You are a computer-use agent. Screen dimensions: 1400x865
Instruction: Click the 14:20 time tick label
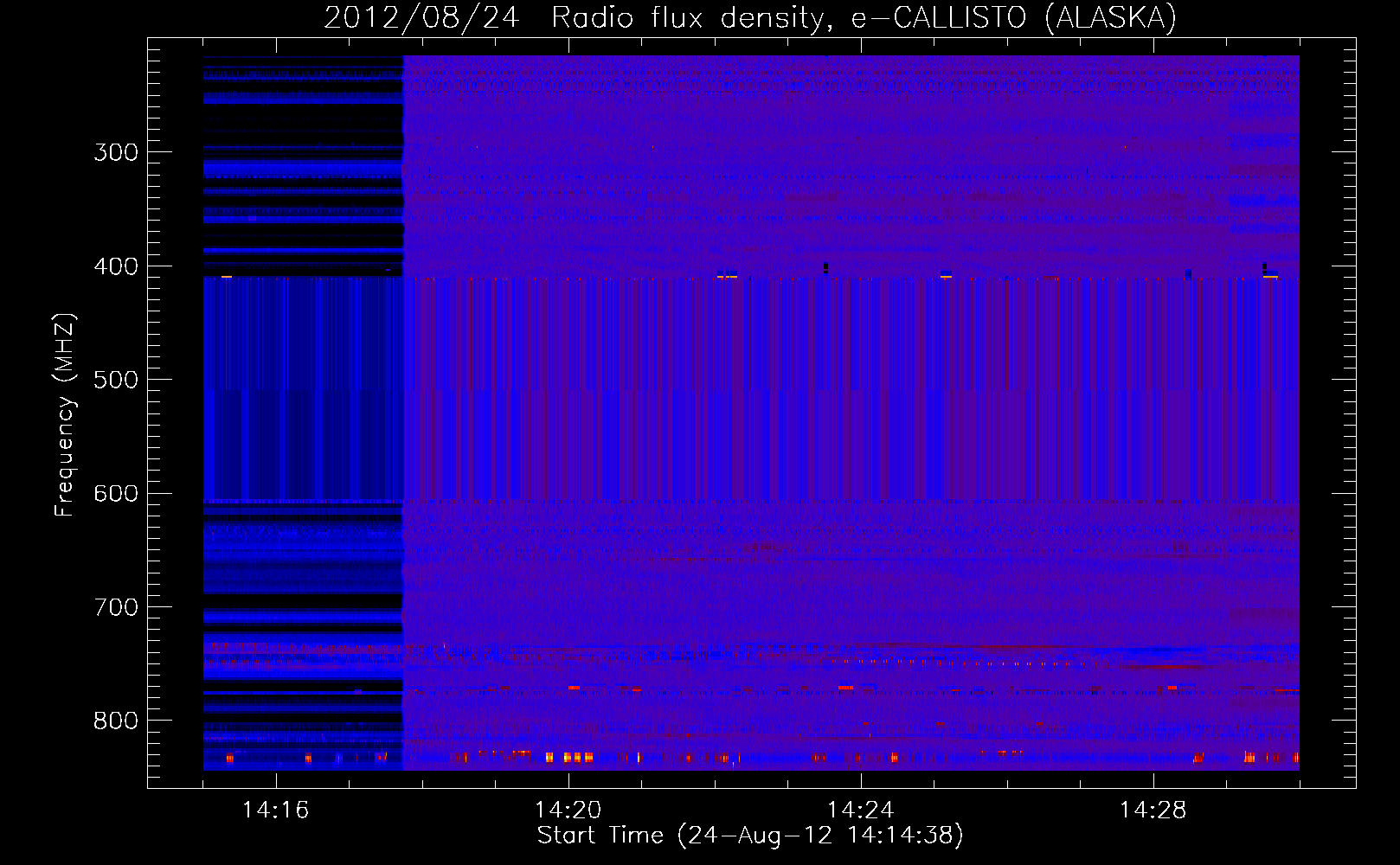click(x=568, y=810)
